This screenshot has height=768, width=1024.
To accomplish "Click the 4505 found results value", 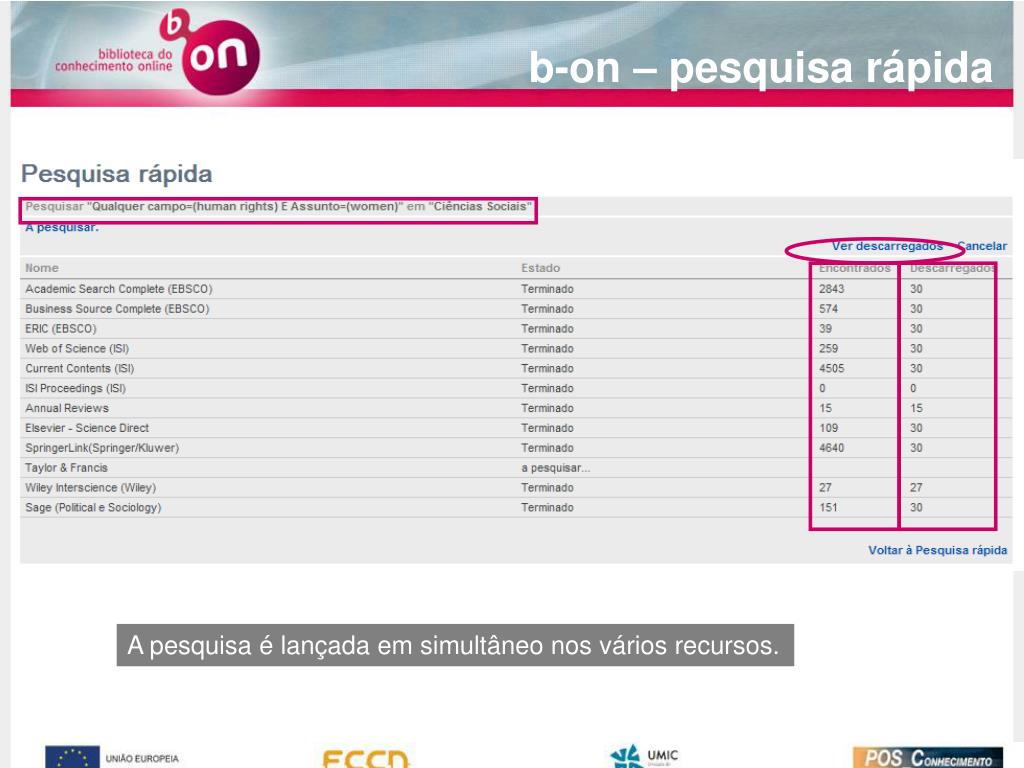I will tap(831, 368).
